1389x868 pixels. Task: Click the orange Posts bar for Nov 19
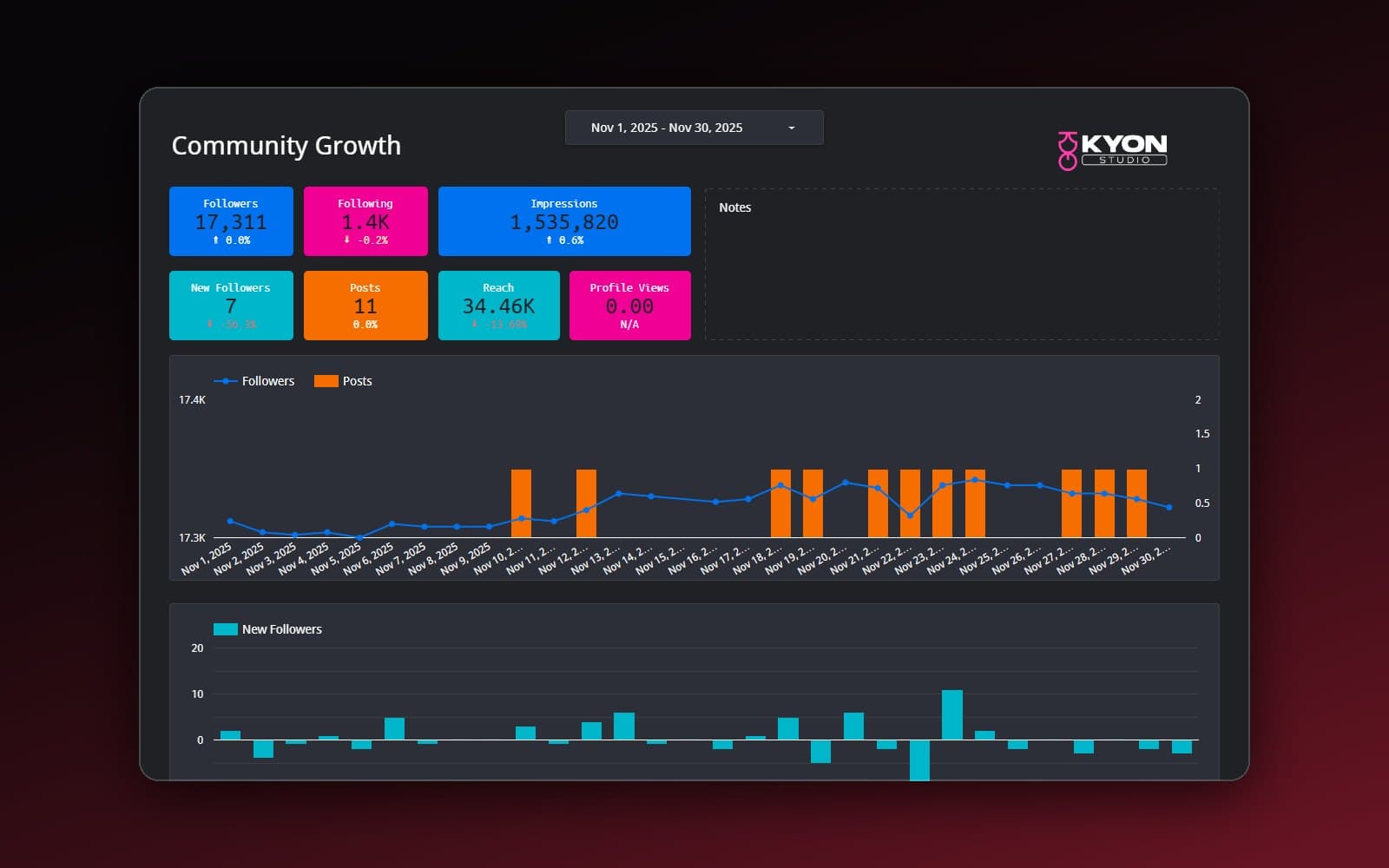(813, 503)
